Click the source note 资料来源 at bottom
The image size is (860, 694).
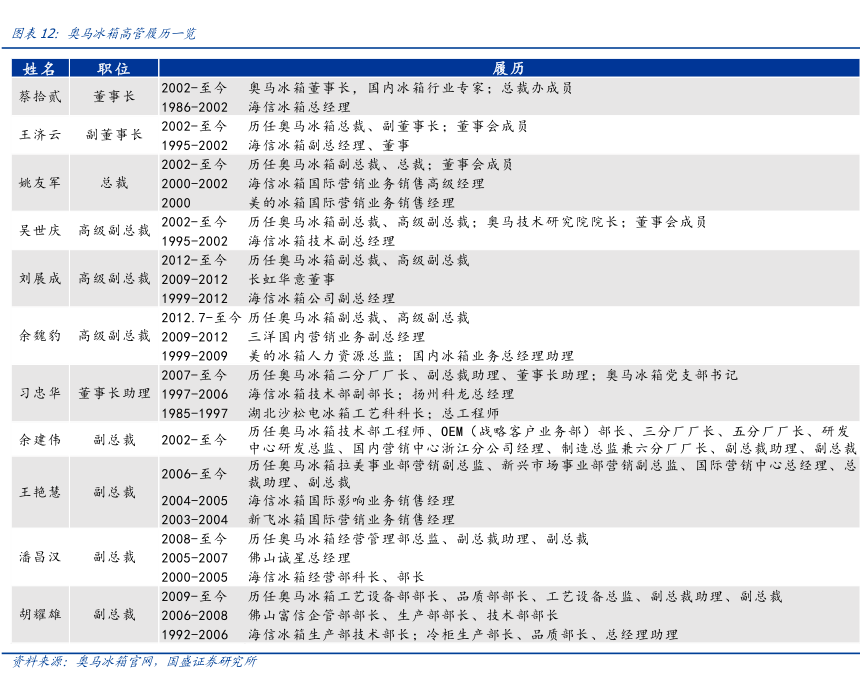(x=134, y=662)
